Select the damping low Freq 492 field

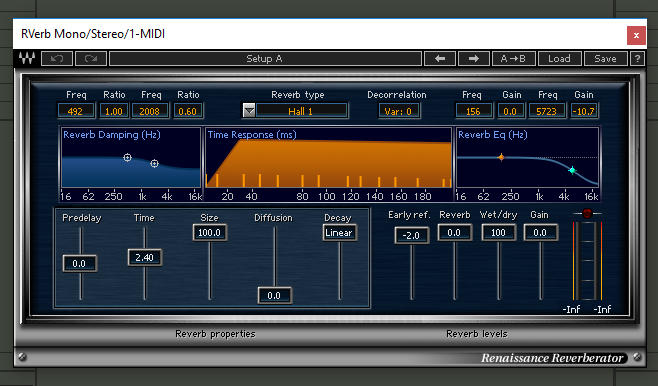pyautogui.click(x=76, y=111)
